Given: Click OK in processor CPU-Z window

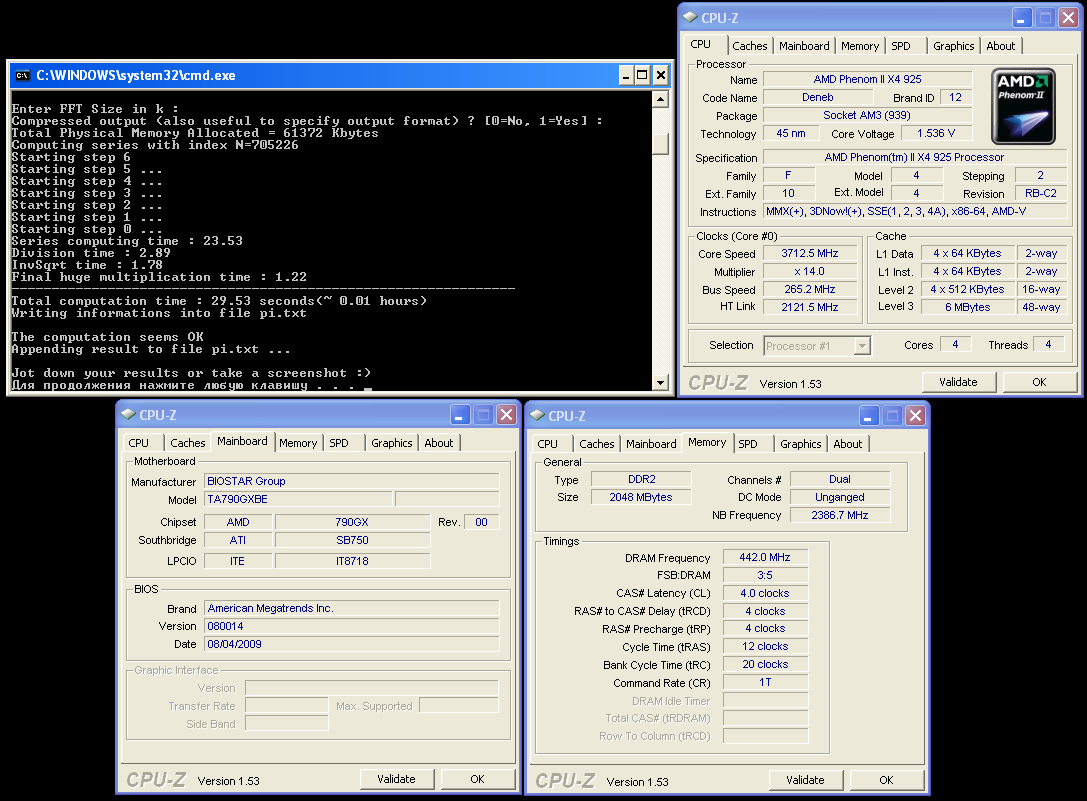Looking at the screenshot, I should coord(1039,382).
